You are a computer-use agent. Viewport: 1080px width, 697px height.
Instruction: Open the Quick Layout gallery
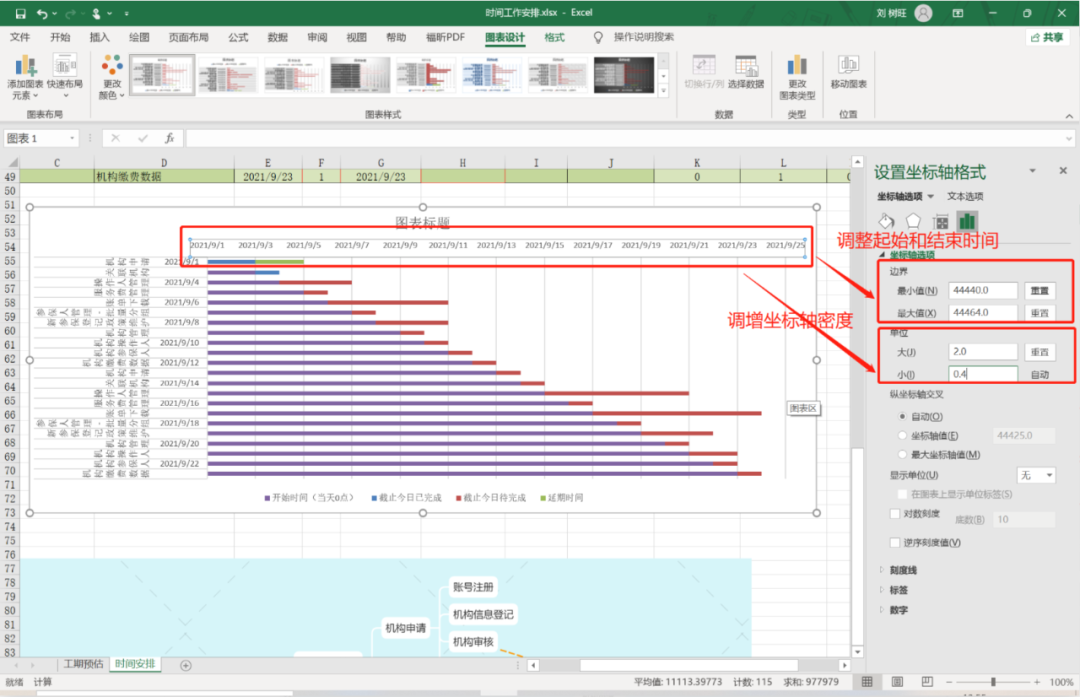tap(65, 77)
